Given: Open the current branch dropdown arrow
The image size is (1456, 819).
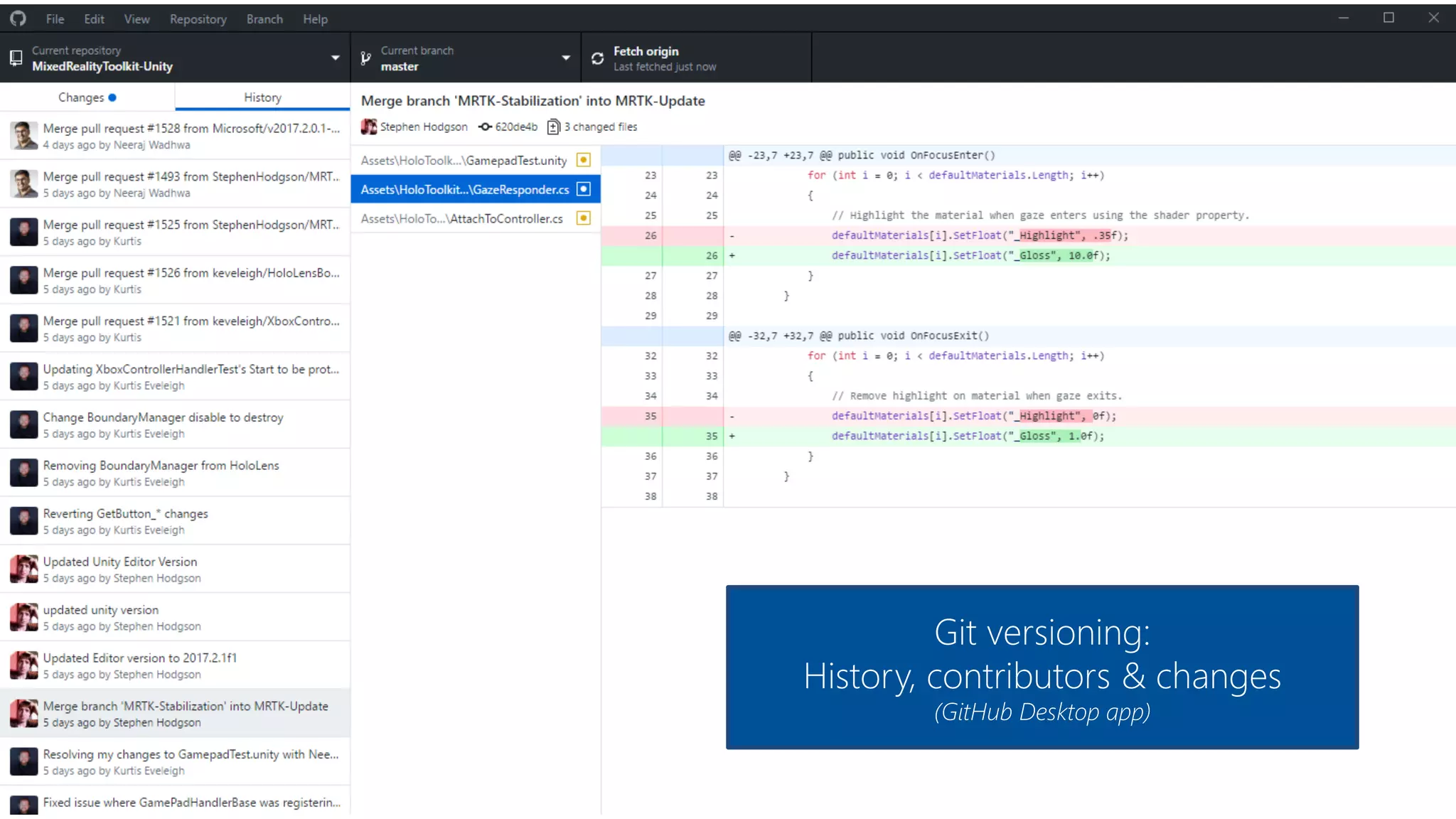Looking at the screenshot, I should (x=566, y=58).
